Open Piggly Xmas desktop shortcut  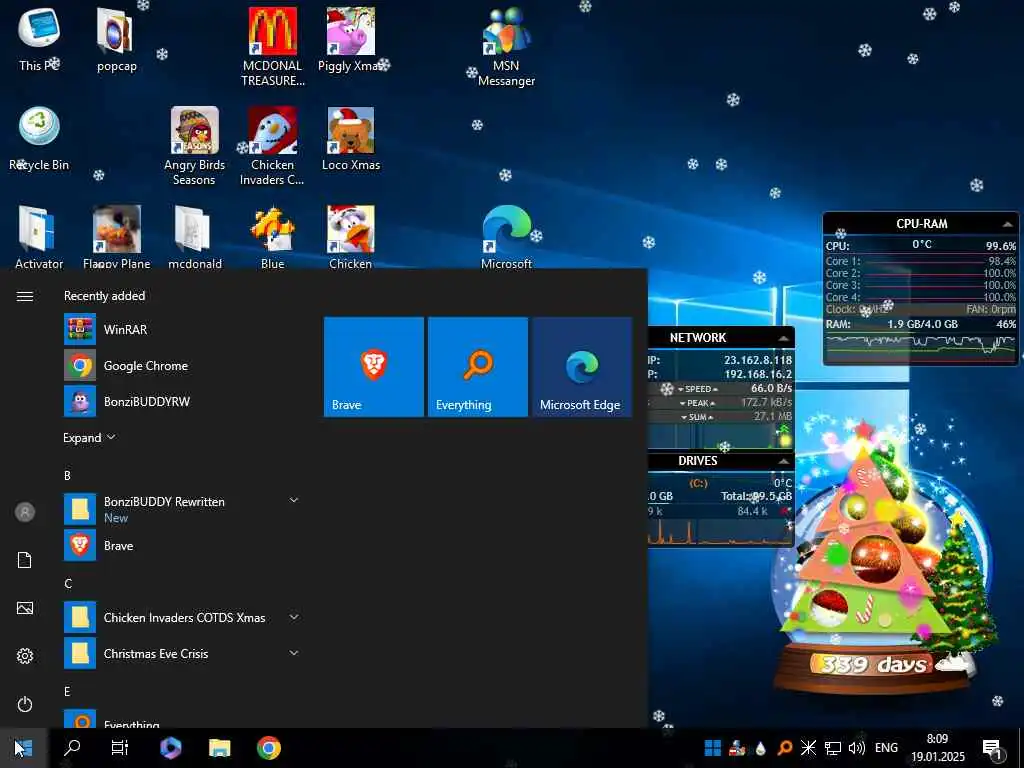(x=351, y=39)
